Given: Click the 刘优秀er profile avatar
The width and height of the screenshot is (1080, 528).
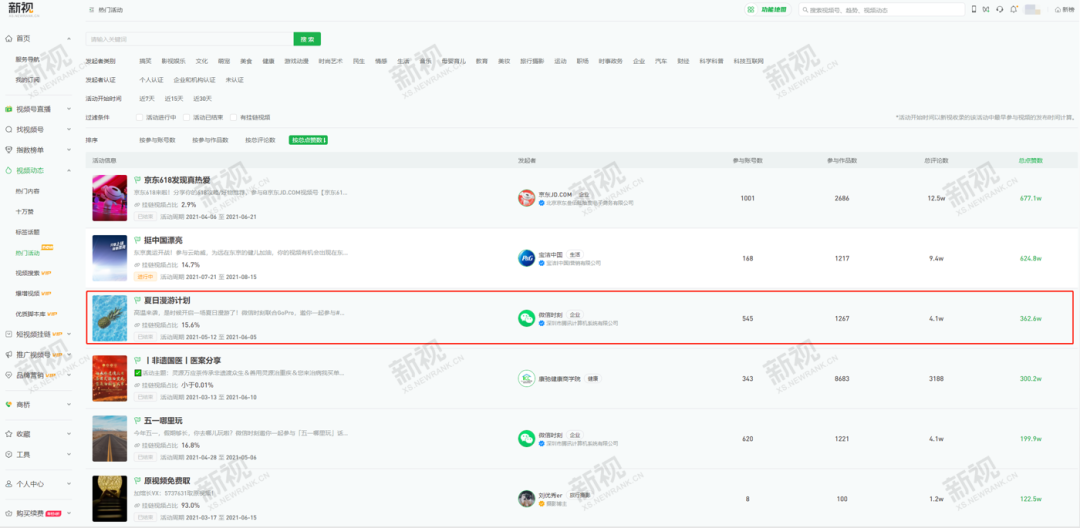Looking at the screenshot, I should click(526, 499).
